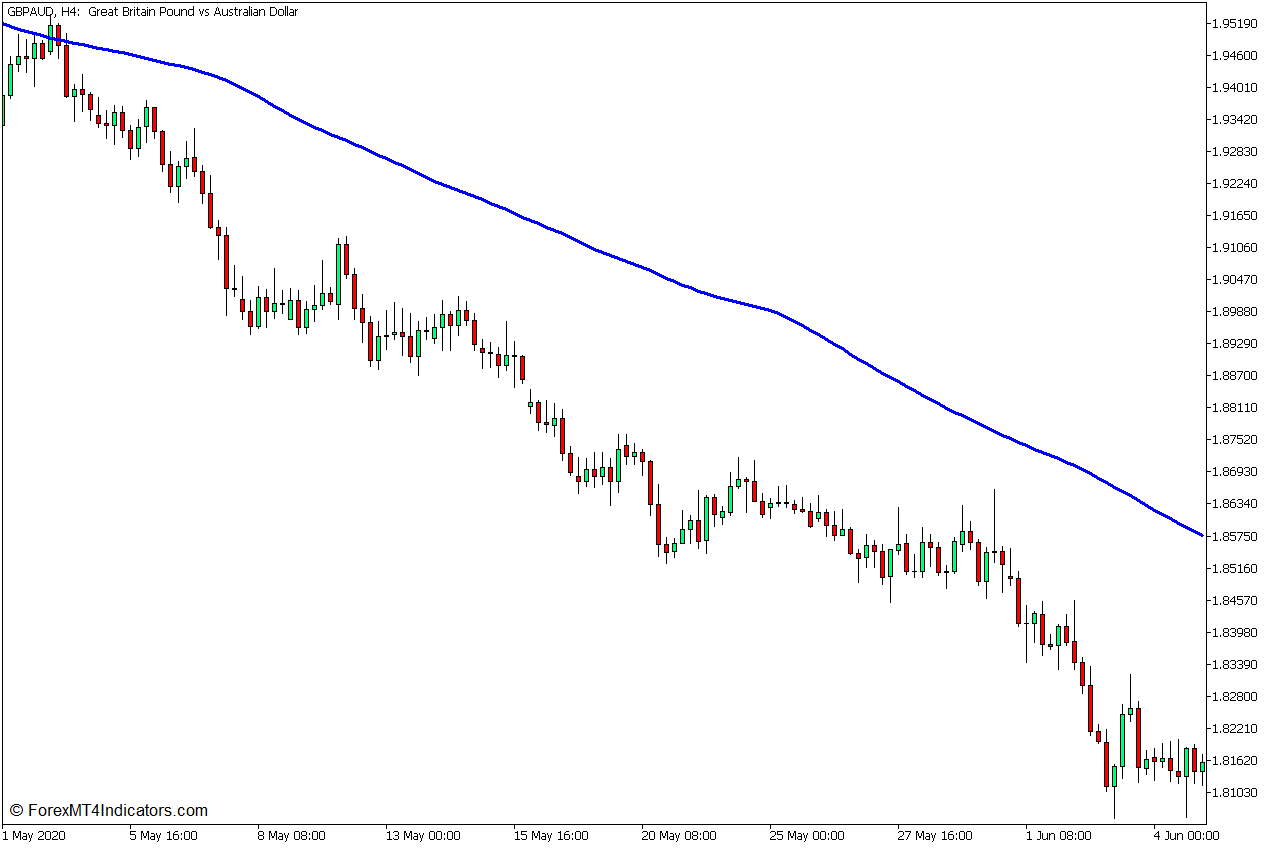Screen dimensions: 1276x848
Task: Click the GBPAUD, H4 chart title
Action: [x=151, y=12]
